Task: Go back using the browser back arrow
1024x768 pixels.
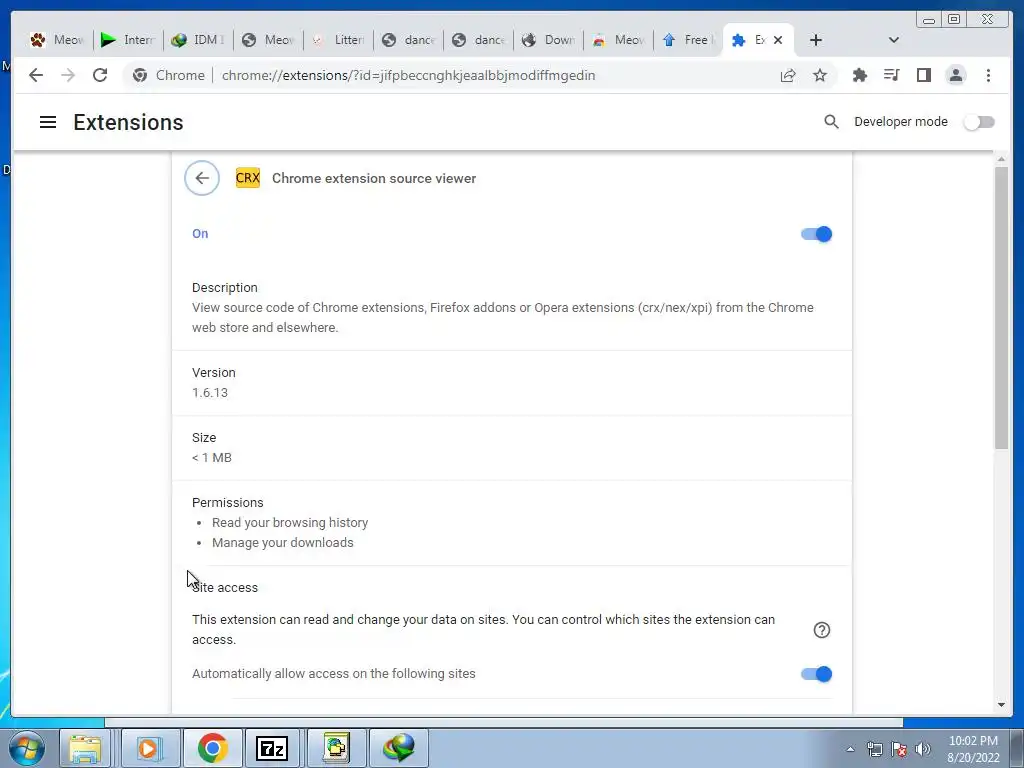Action: click(36, 75)
